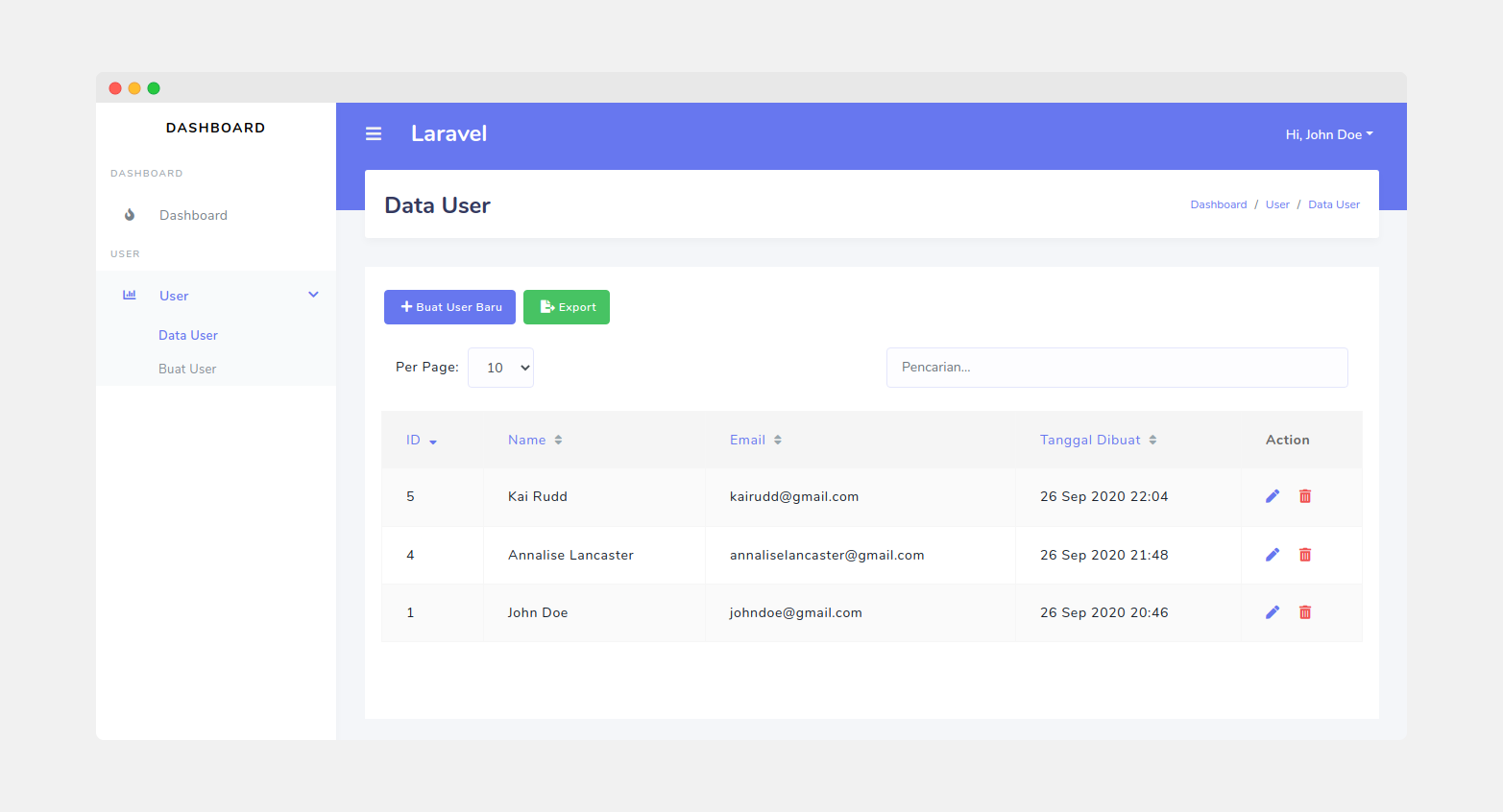Open the Hi, John Doe account menu
1503x812 pixels.
click(x=1329, y=134)
